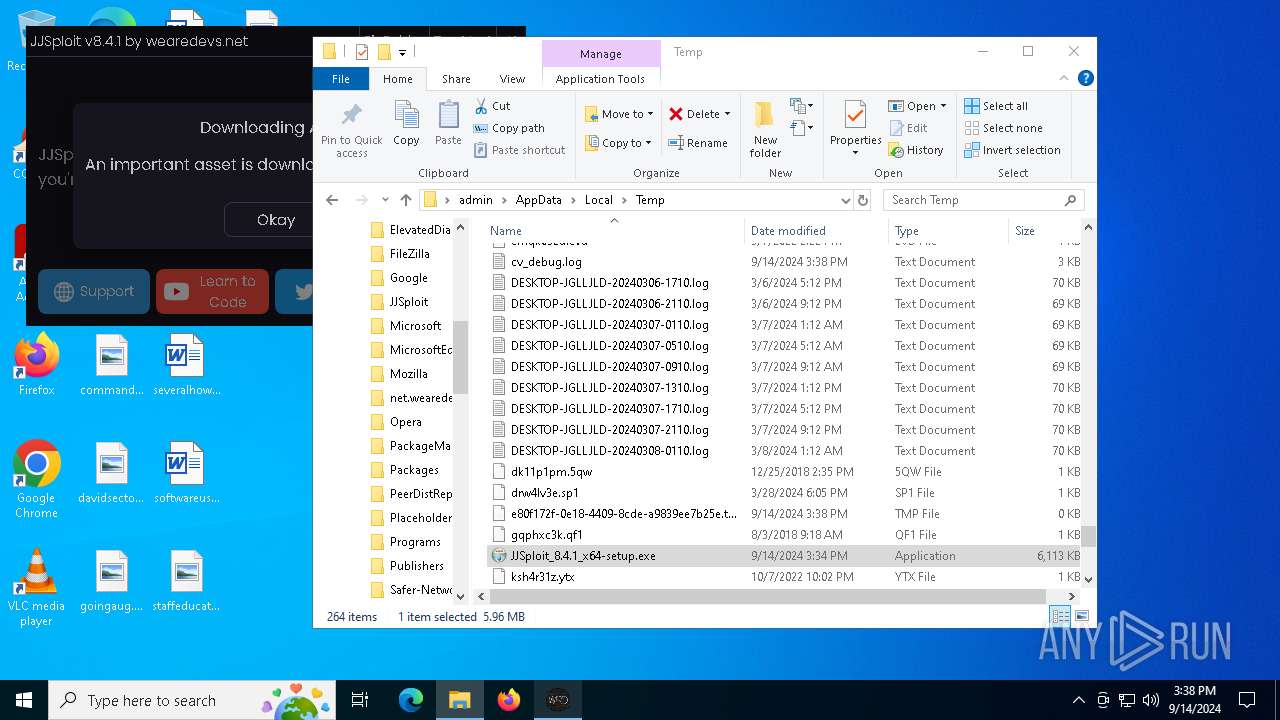Go back with Explorer back arrow

(x=332, y=200)
